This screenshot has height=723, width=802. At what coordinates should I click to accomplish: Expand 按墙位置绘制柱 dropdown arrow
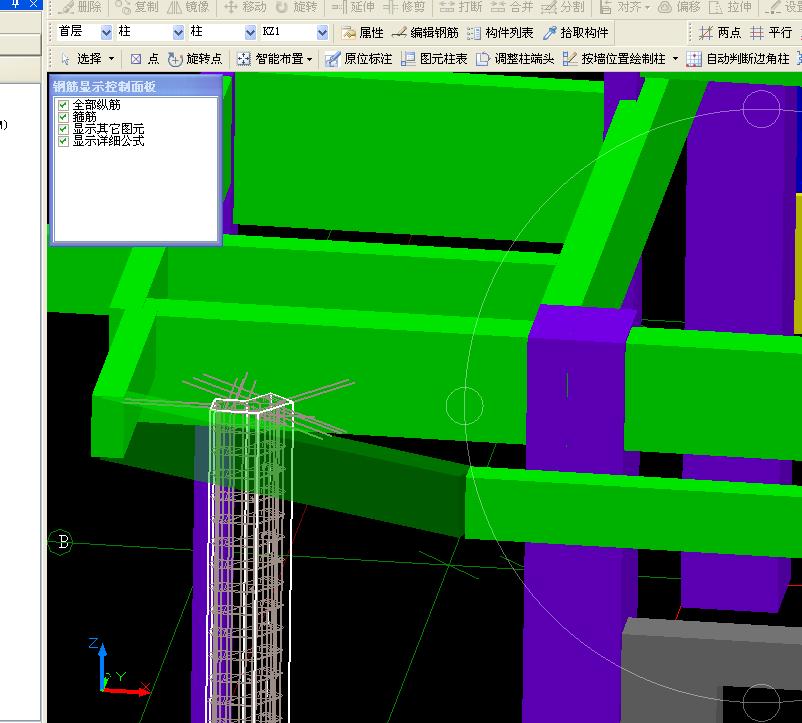675,59
